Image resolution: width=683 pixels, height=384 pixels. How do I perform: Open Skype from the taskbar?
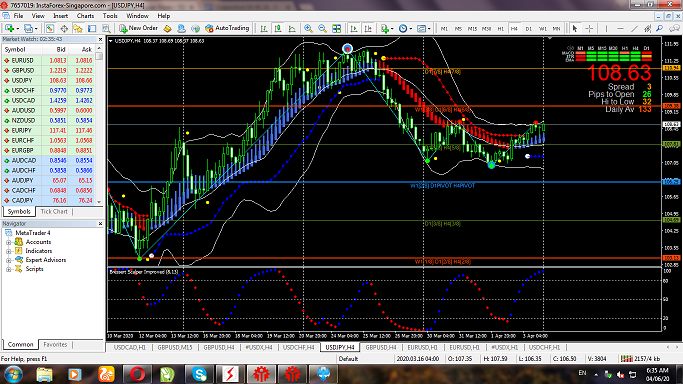(199, 374)
